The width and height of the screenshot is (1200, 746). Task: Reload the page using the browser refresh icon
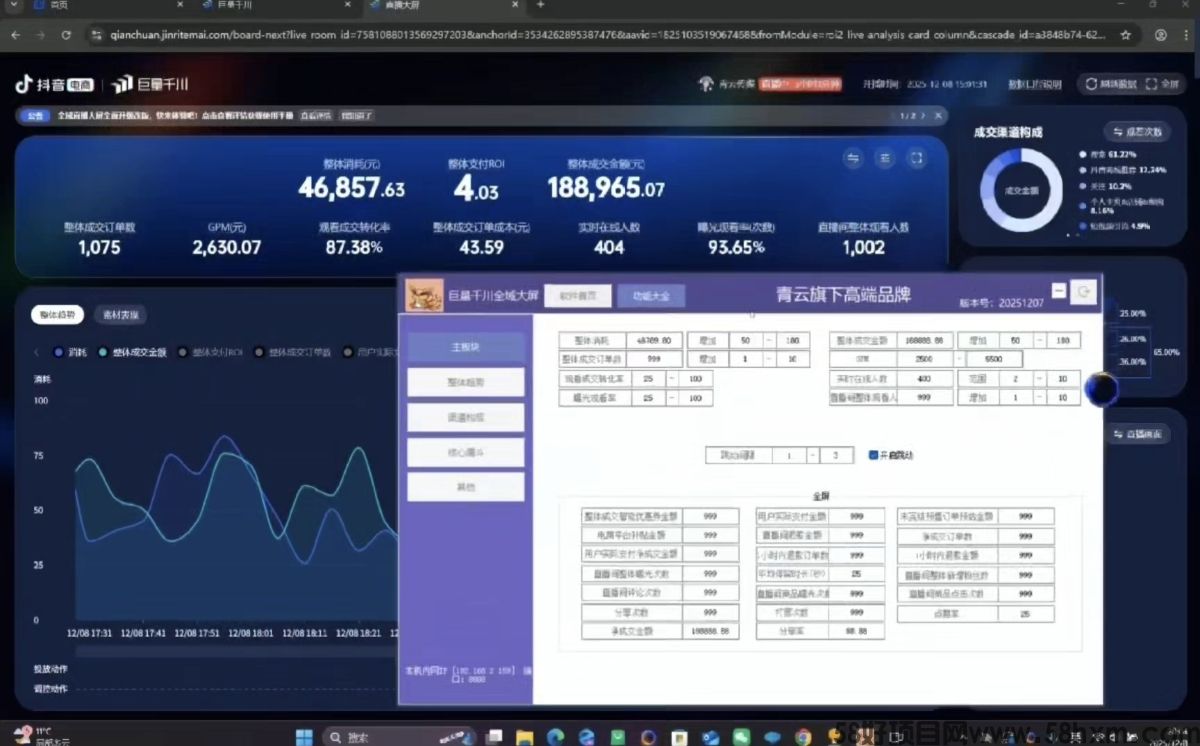click(x=66, y=35)
